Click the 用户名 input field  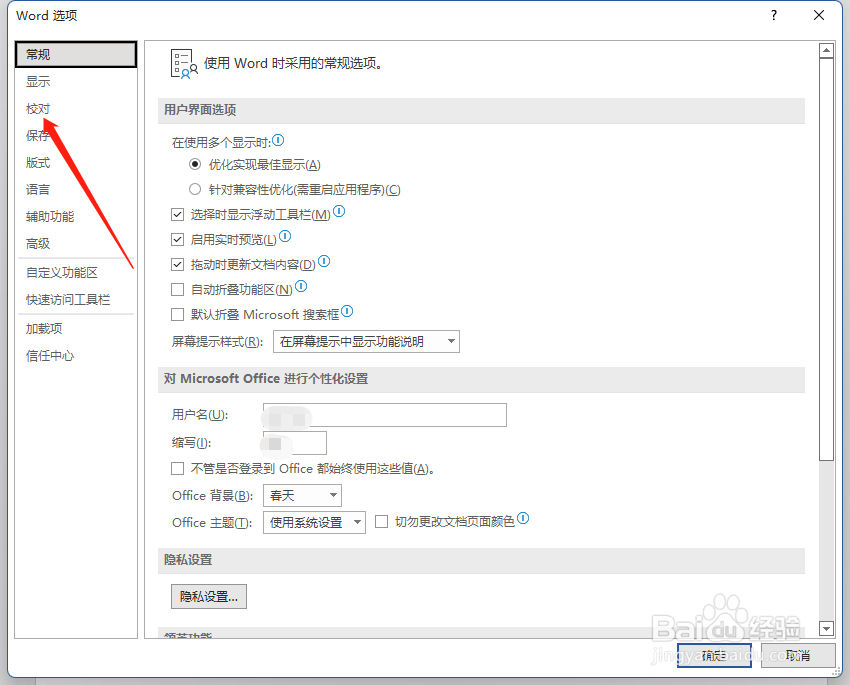(x=385, y=415)
